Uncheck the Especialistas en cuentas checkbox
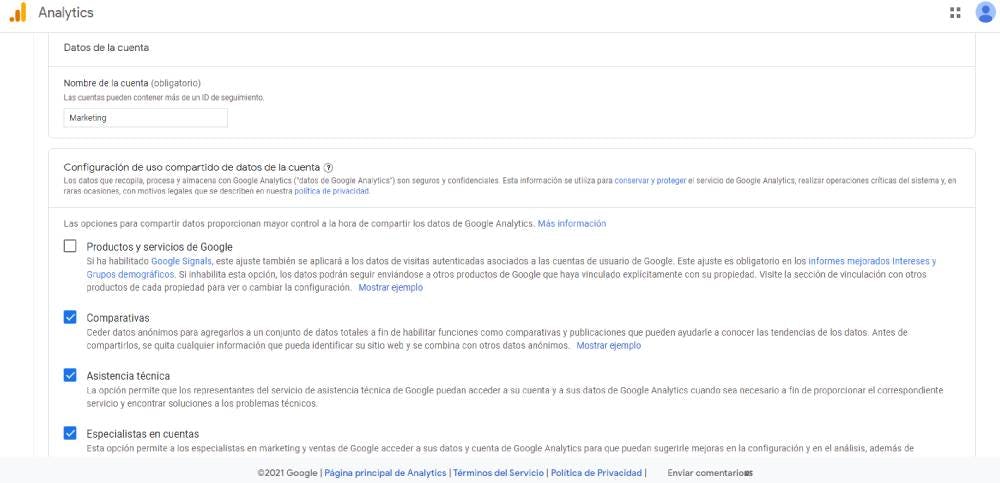This screenshot has height=483, width=1000. click(70, 433)
